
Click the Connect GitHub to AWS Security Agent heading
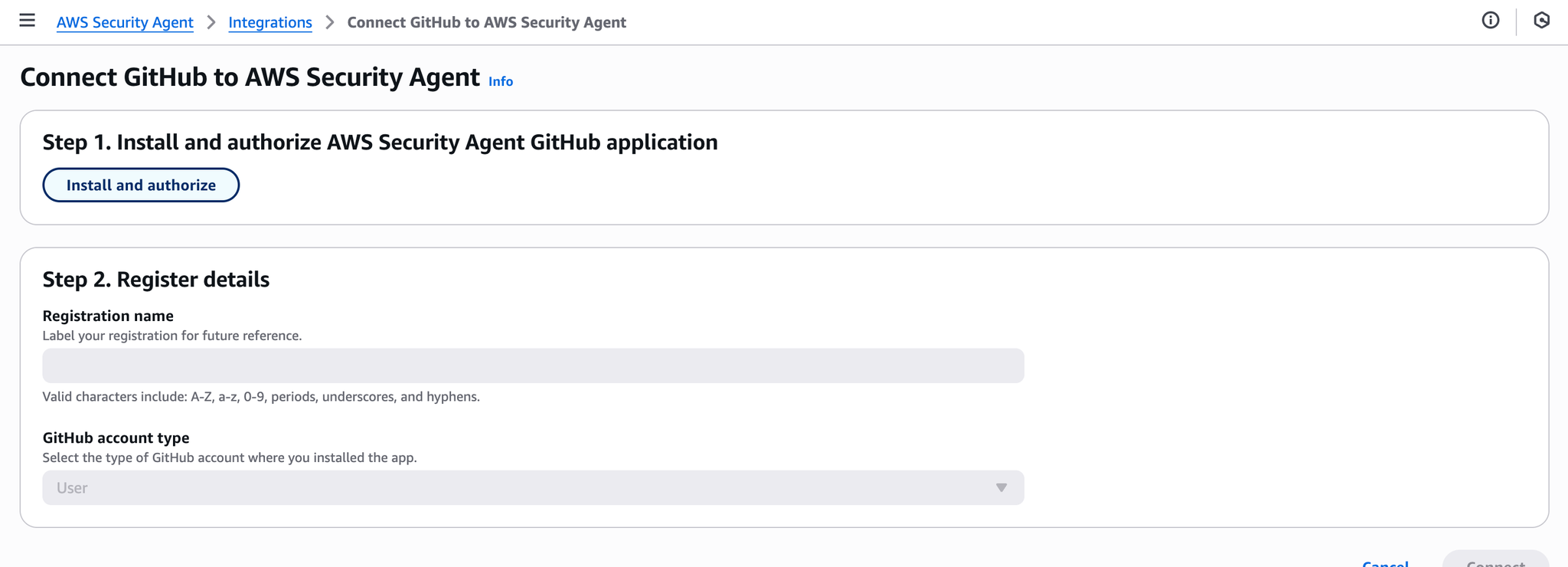[250, 77]
